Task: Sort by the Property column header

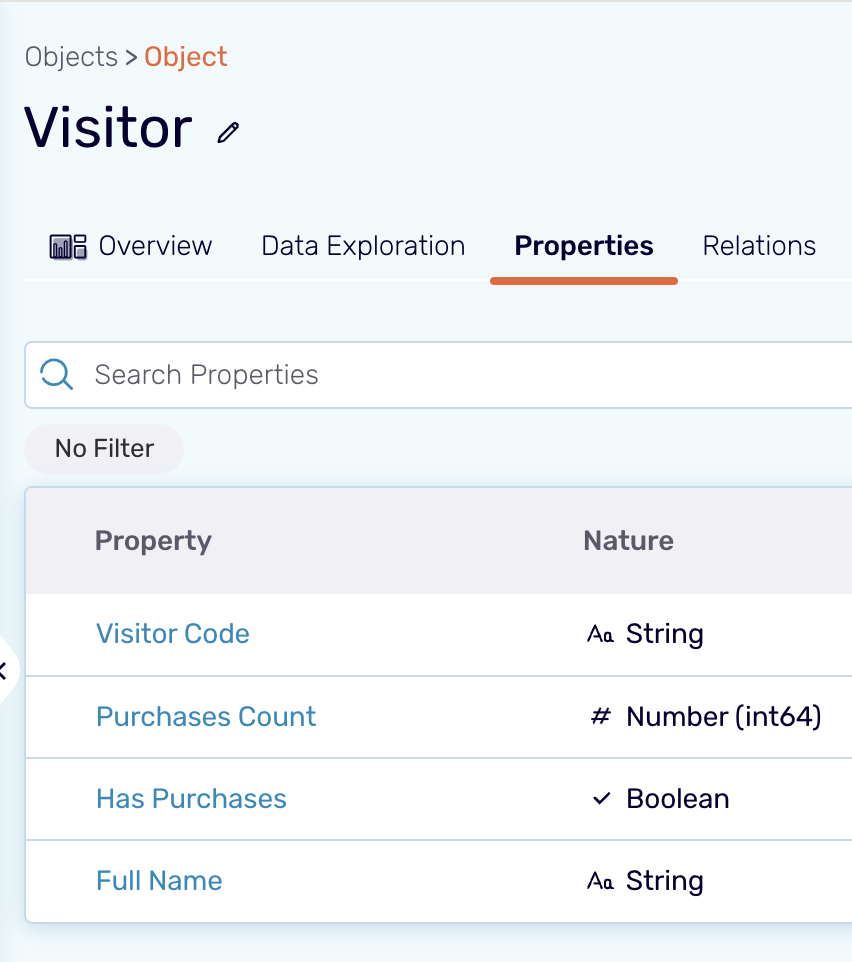Action: 153,541
